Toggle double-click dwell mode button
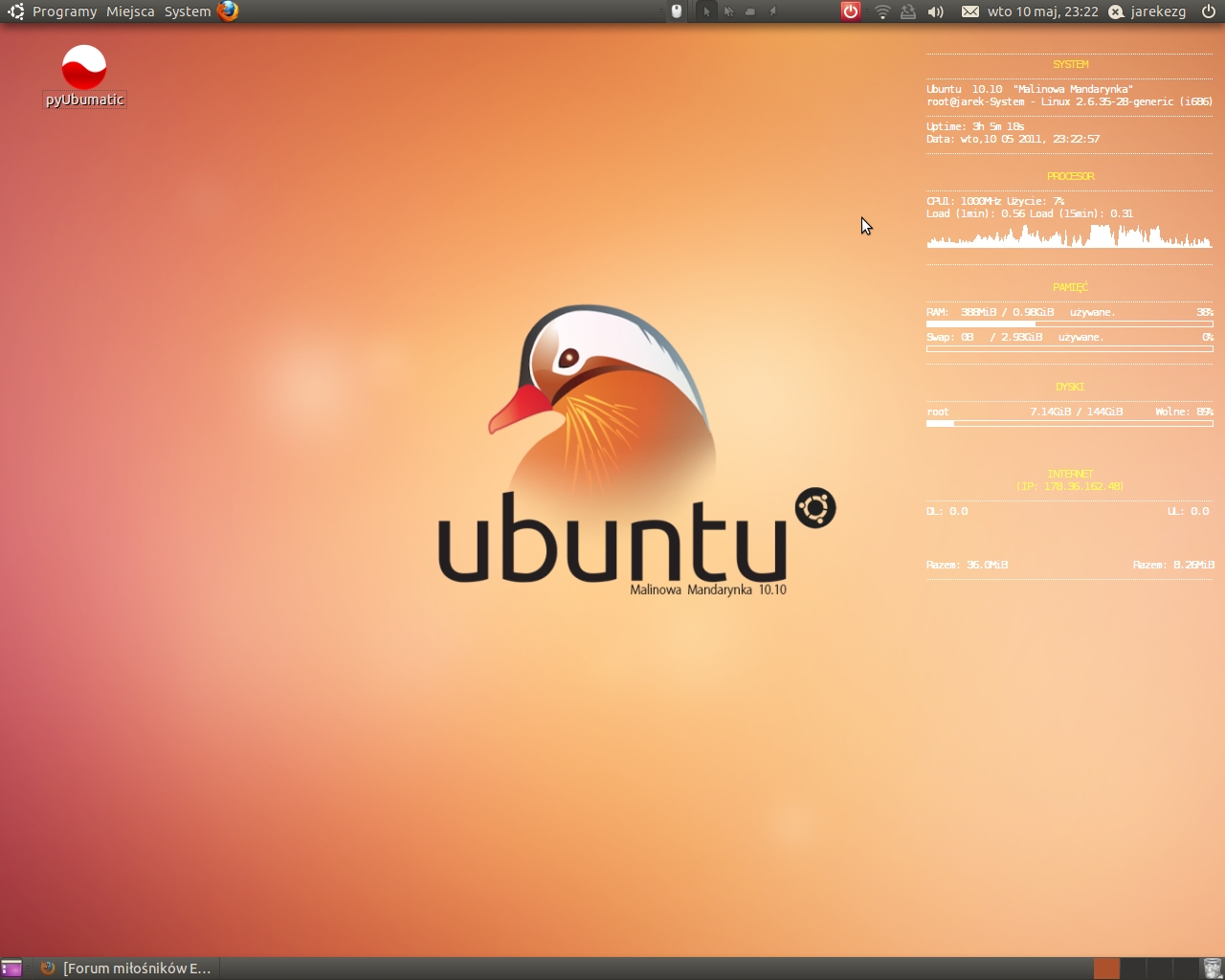This screenshot has height=980, width=1225. pyautogui.click(x=728, y=11)
